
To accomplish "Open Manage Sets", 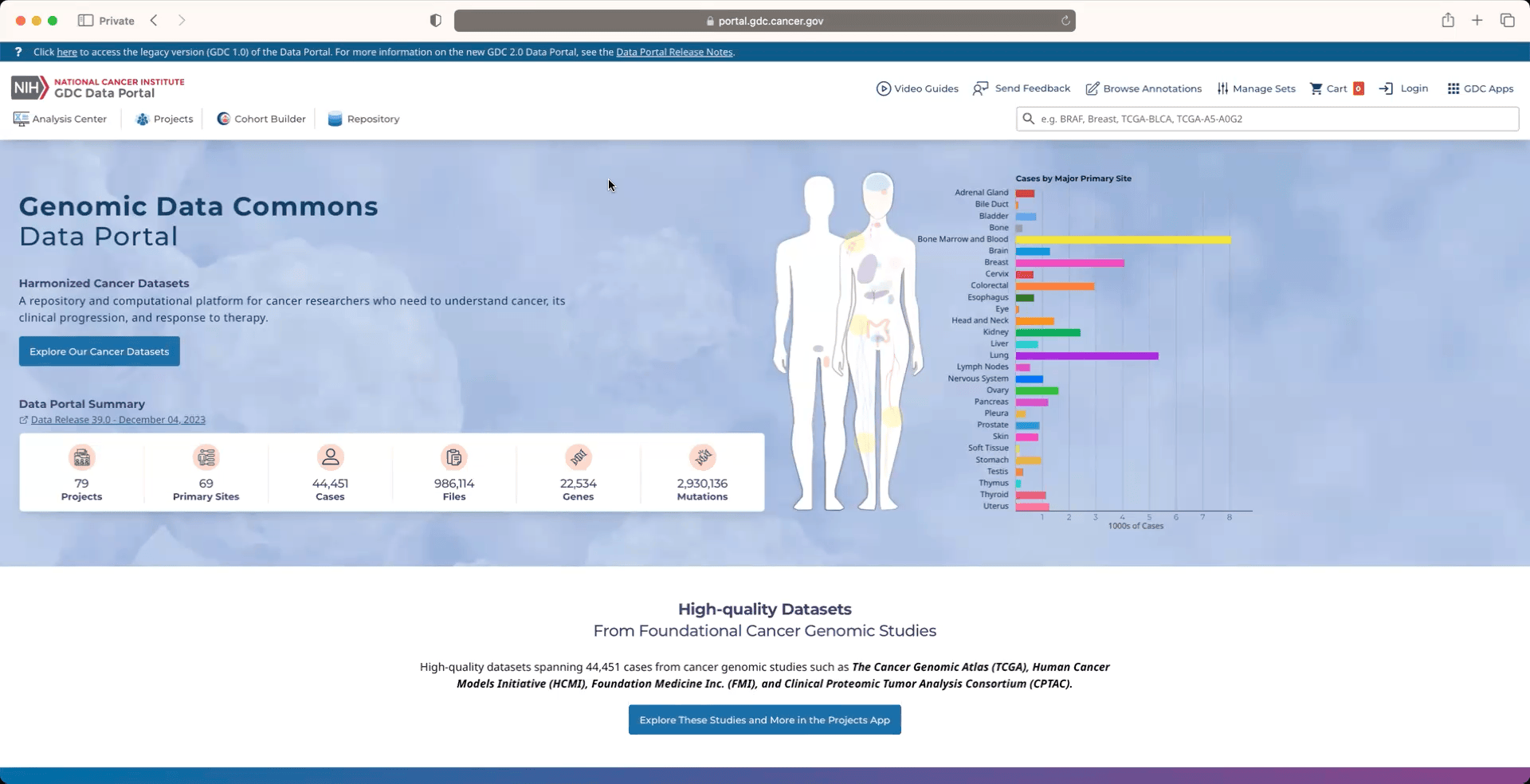I will point(1256,88).
